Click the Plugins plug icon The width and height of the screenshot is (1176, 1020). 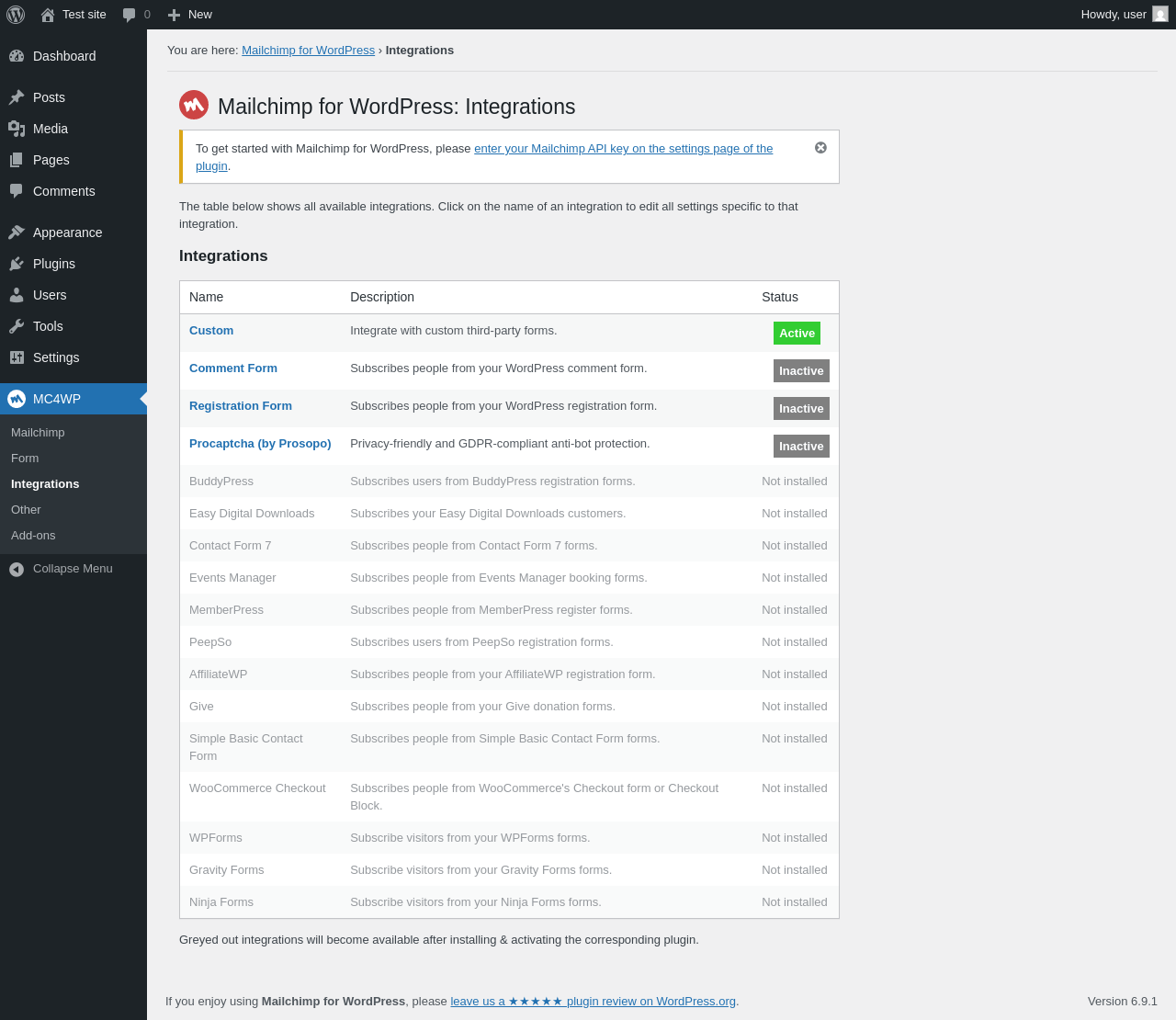(17, 264)
